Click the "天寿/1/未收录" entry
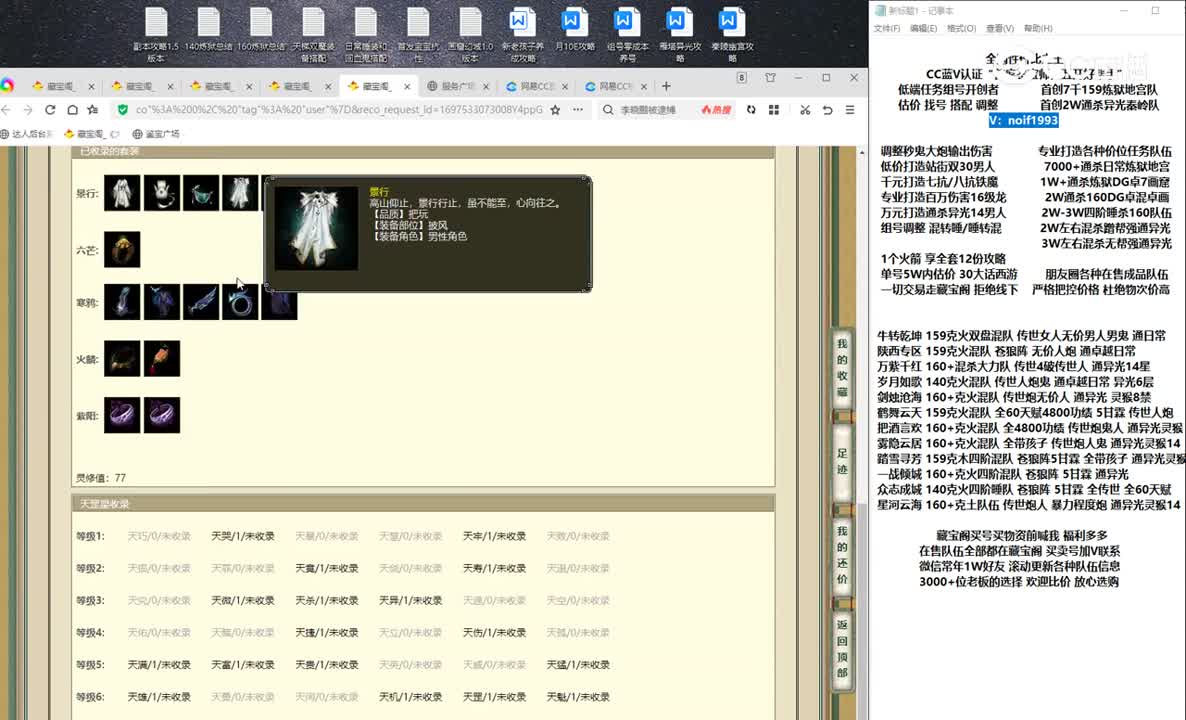This screenshot has width=1186, height=720. pos(495,569)
